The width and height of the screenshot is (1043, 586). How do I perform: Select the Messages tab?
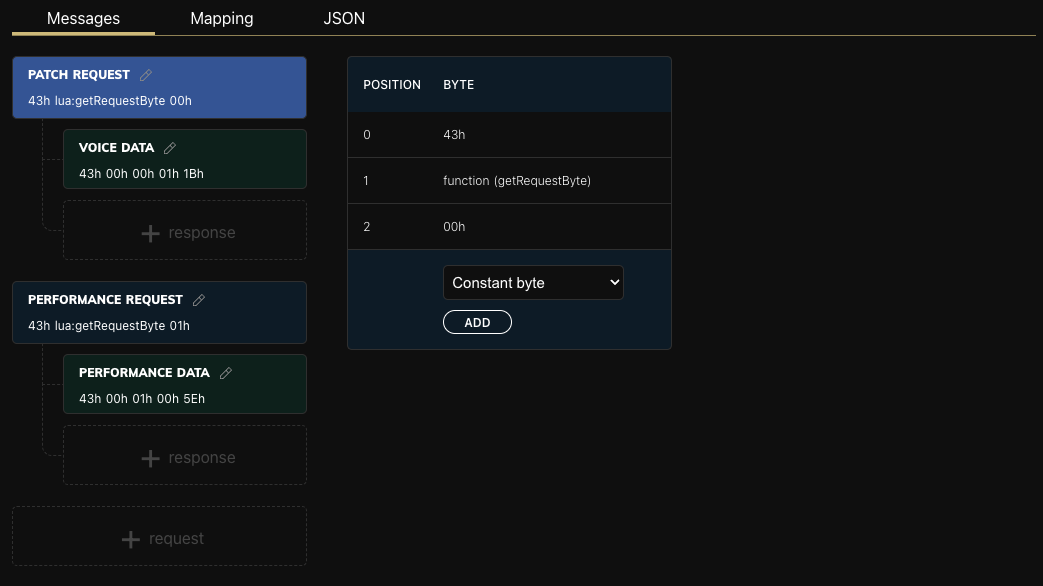pyautogui.click(x=83, y=18)
